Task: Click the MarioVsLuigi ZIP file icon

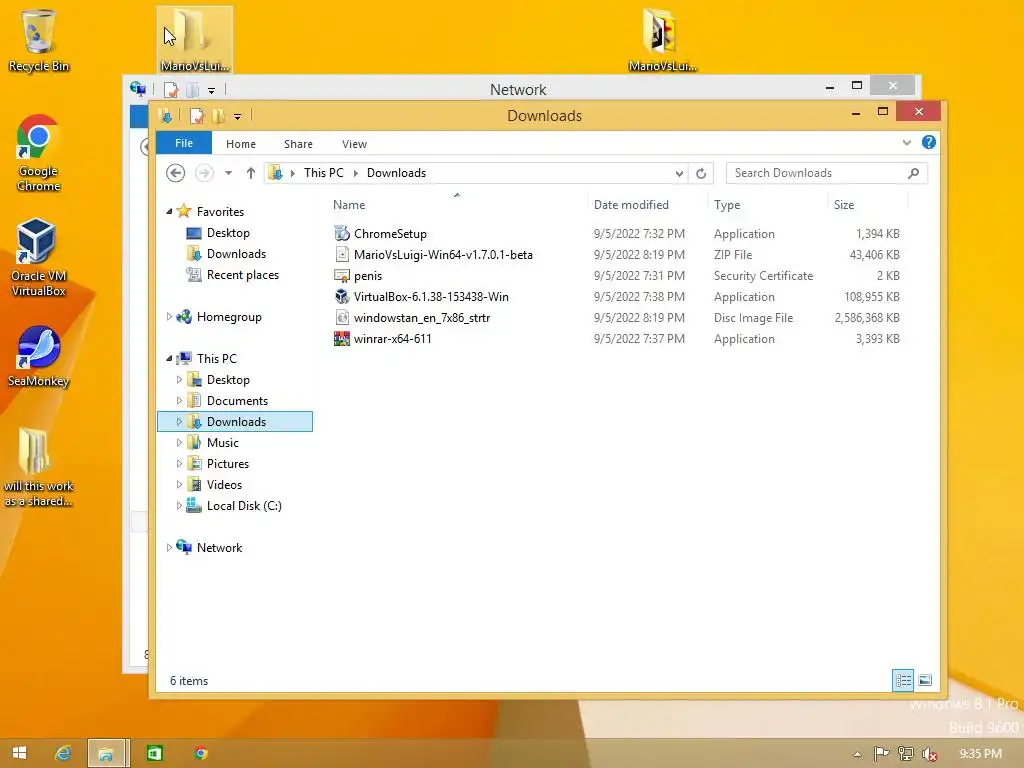Action: (342, 255)
